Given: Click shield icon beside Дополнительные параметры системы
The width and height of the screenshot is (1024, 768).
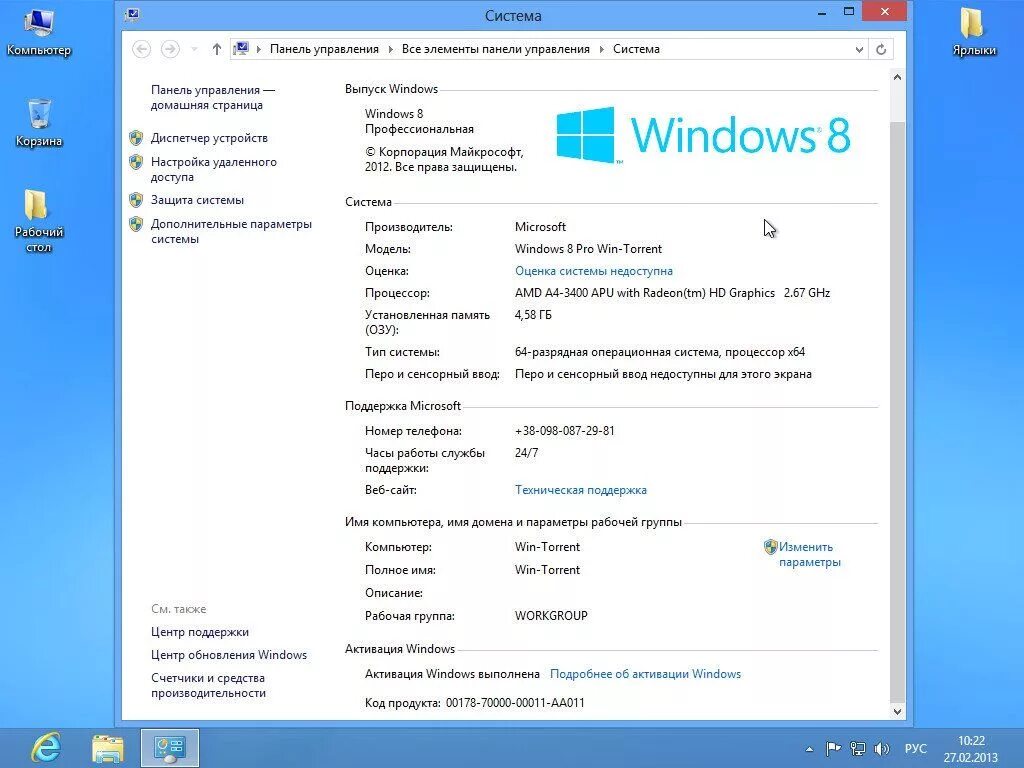Looking at the screenshot, I should pos(136,224).
